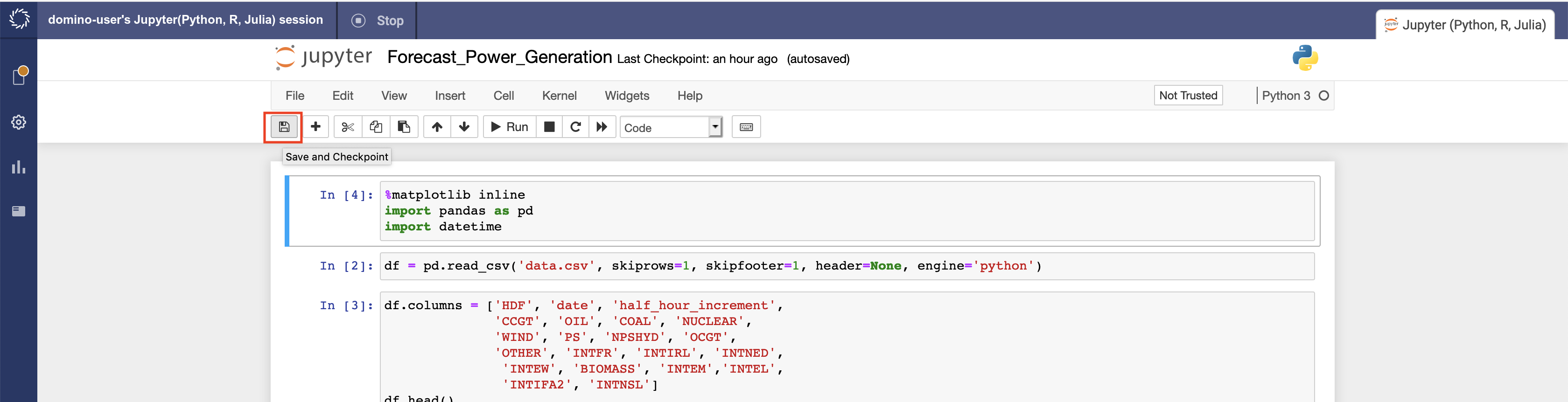This screenshot has height=402, width=1568.
Task: Run the selected cell
Action: 510,127
